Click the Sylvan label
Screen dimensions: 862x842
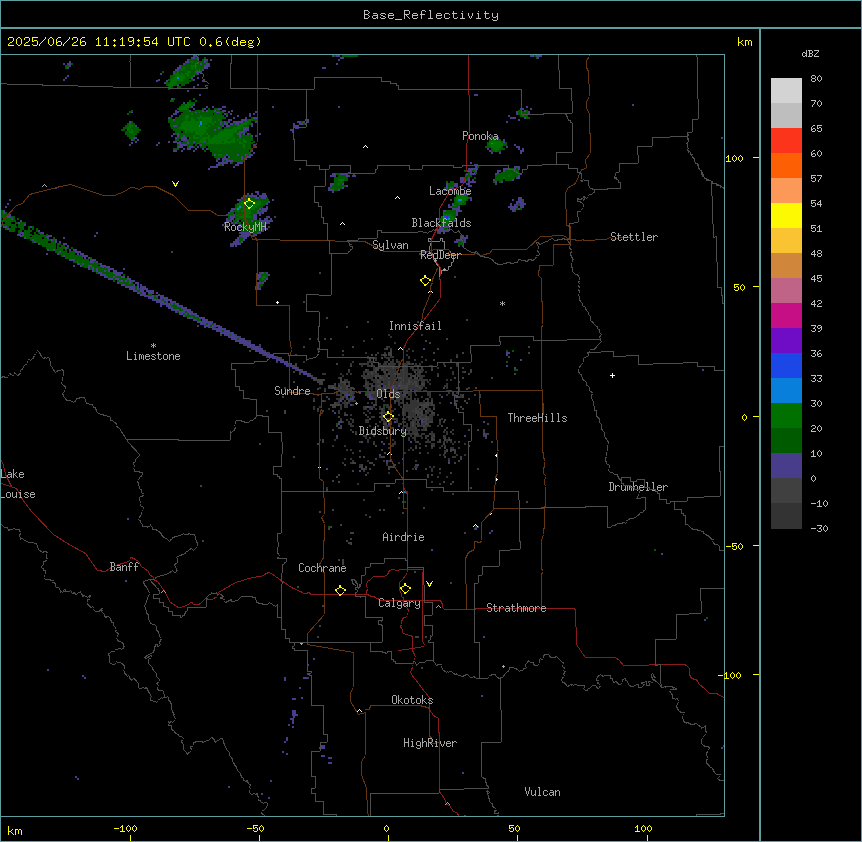[390, 245]
